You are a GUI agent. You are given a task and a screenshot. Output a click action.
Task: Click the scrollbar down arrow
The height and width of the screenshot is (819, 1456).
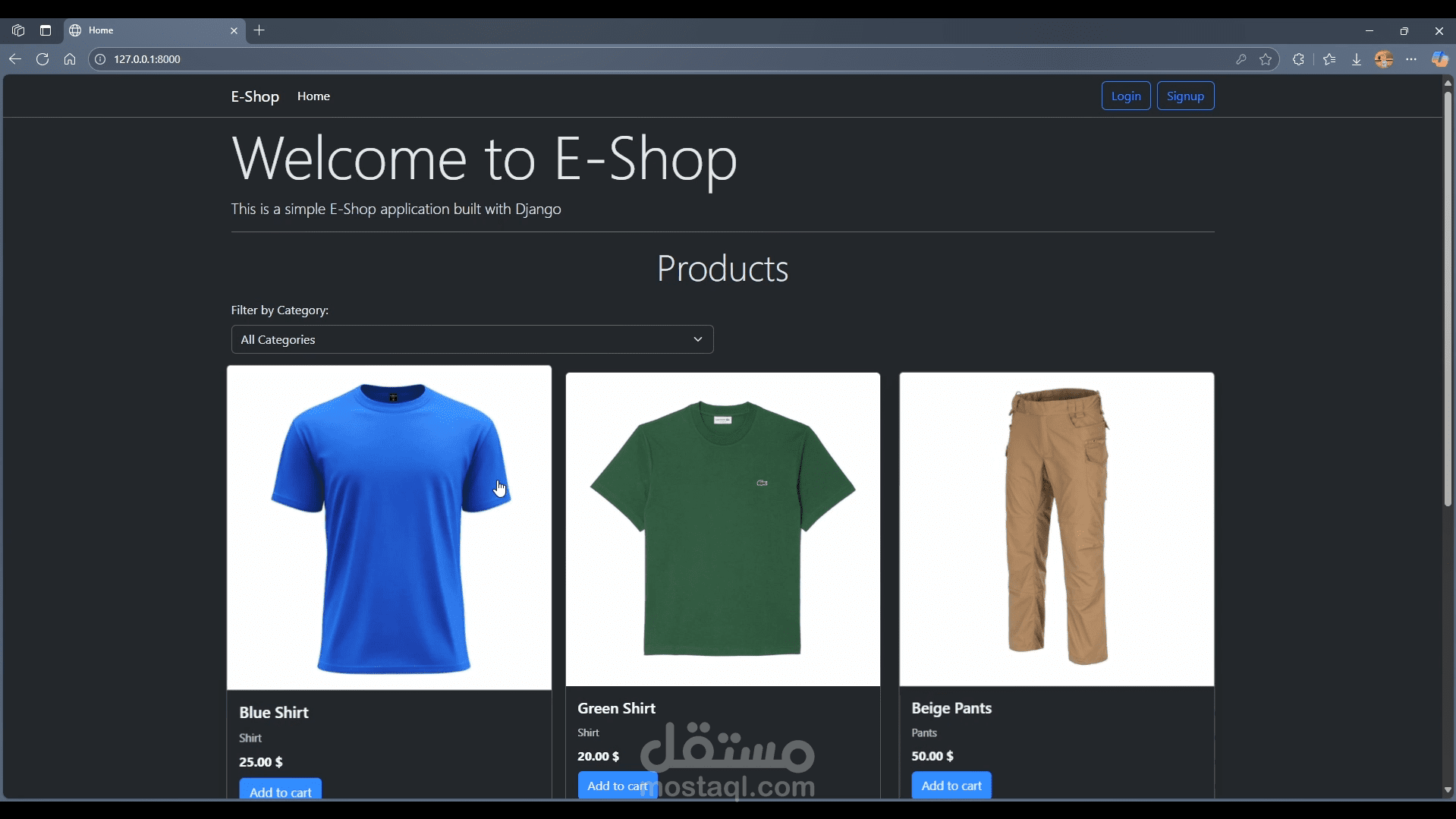(1448, 791)
